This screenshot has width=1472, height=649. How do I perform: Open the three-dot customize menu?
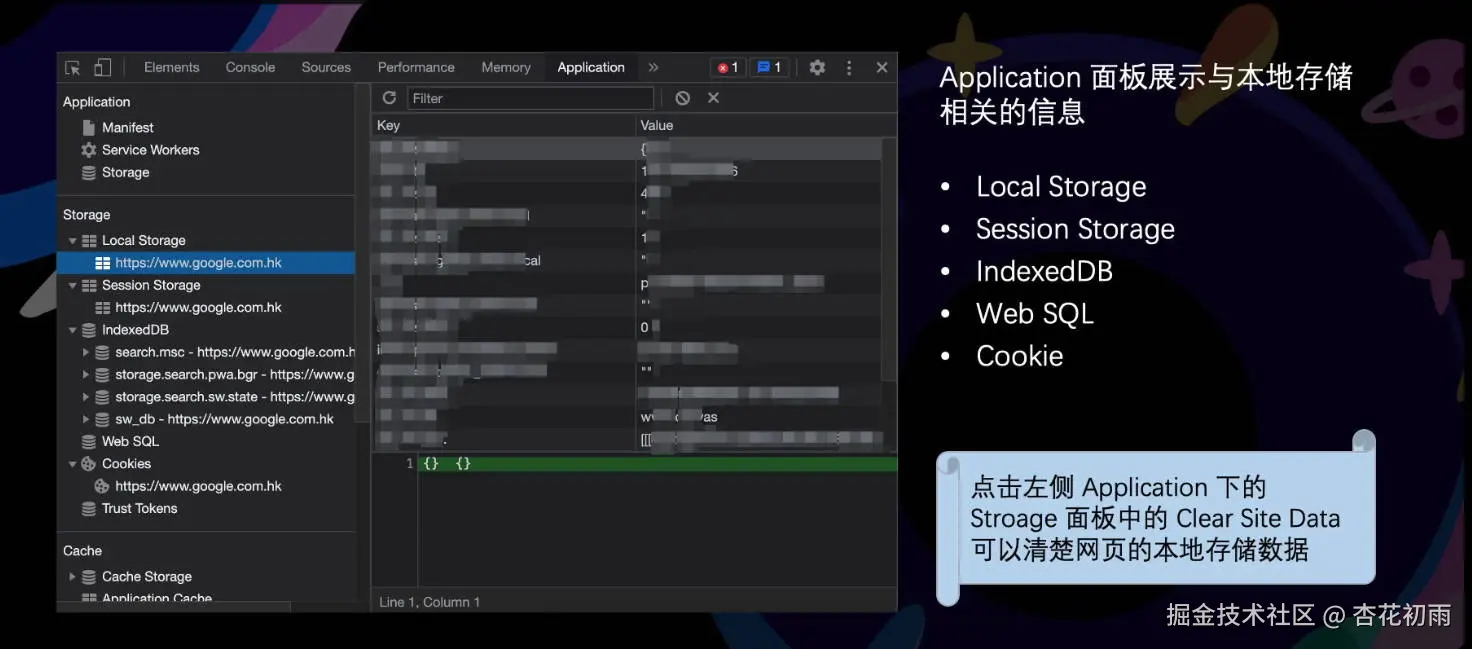(x=848, y=67)
